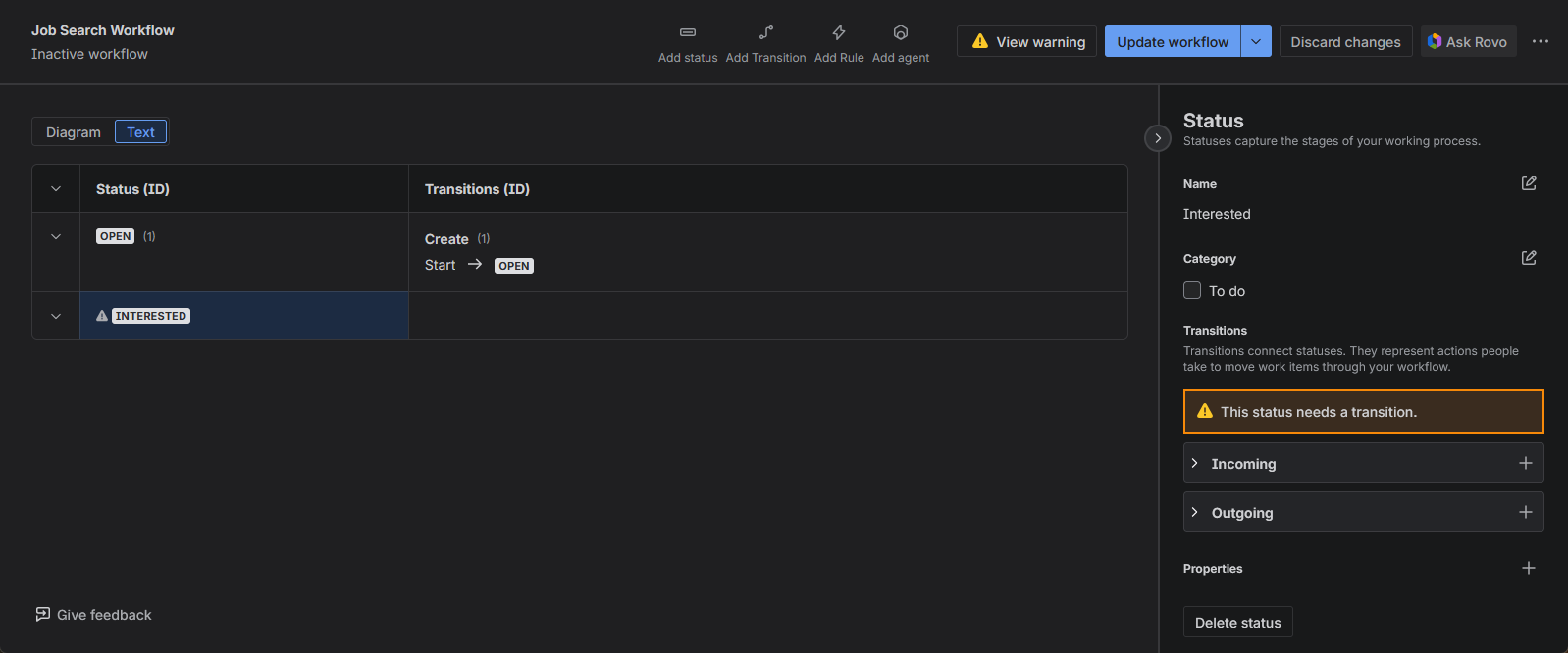
Task: Click the status name value Interested
Action: point(1217,214)
